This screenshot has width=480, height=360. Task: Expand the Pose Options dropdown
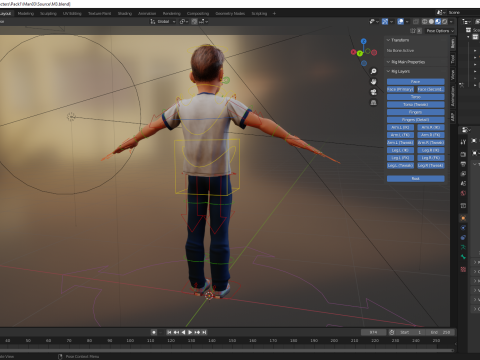click(x=440, y=31)
